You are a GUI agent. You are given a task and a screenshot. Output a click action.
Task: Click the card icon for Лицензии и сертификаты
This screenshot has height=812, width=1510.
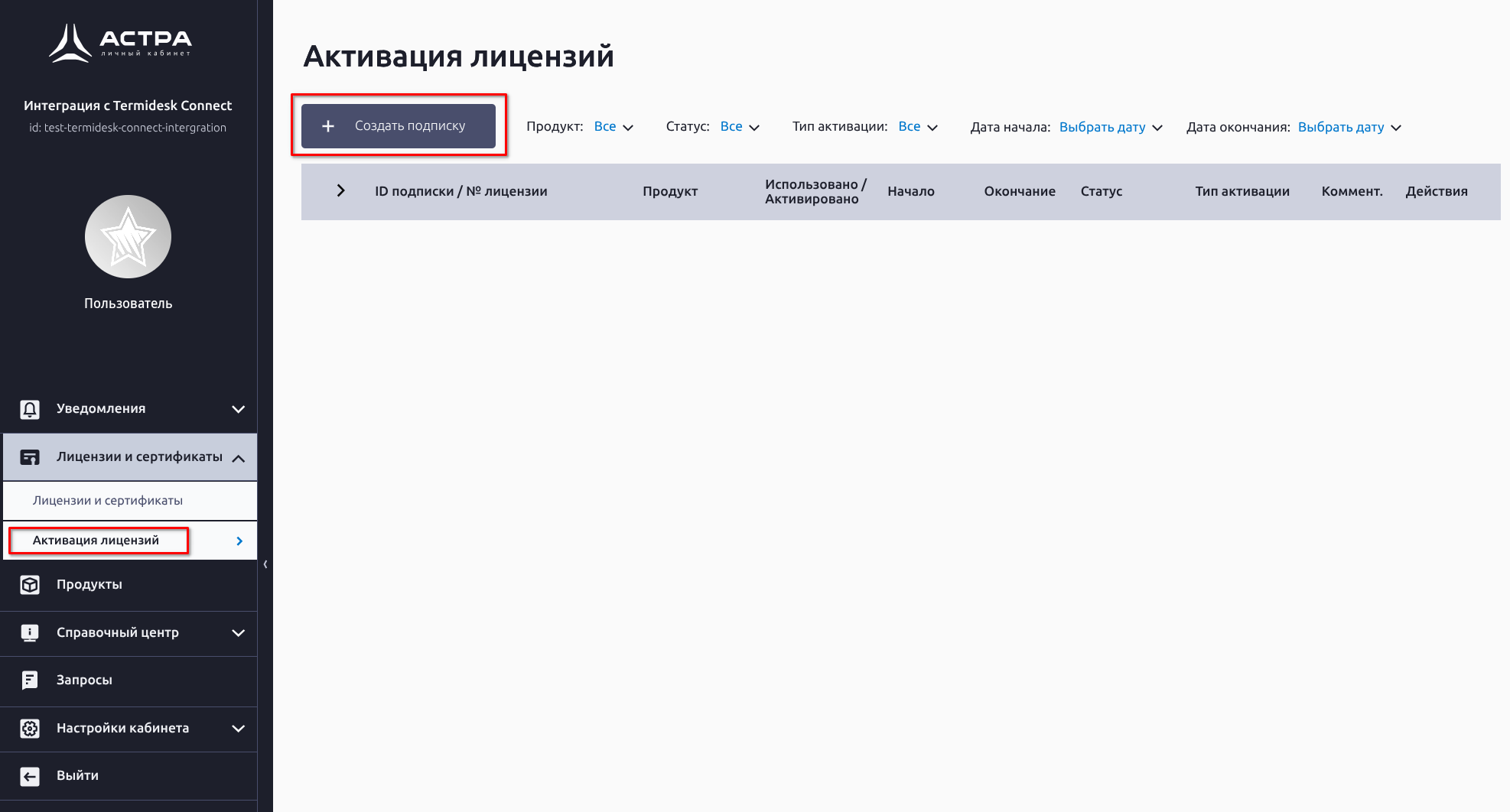tap(30, 457)
